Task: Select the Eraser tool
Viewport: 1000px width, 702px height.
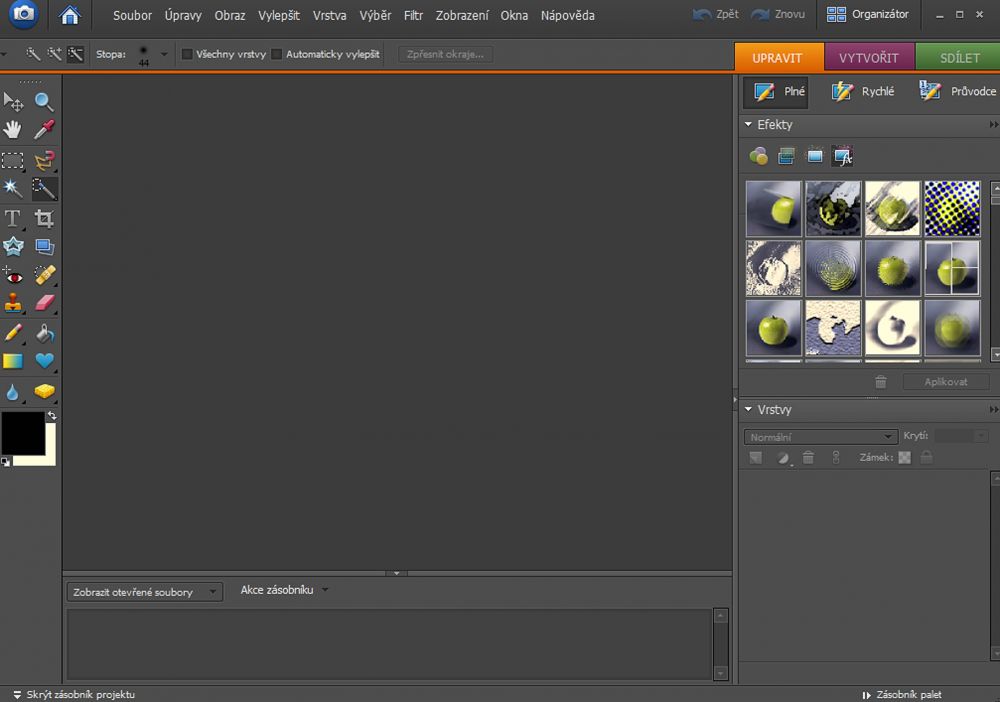Action: point(44,302)
